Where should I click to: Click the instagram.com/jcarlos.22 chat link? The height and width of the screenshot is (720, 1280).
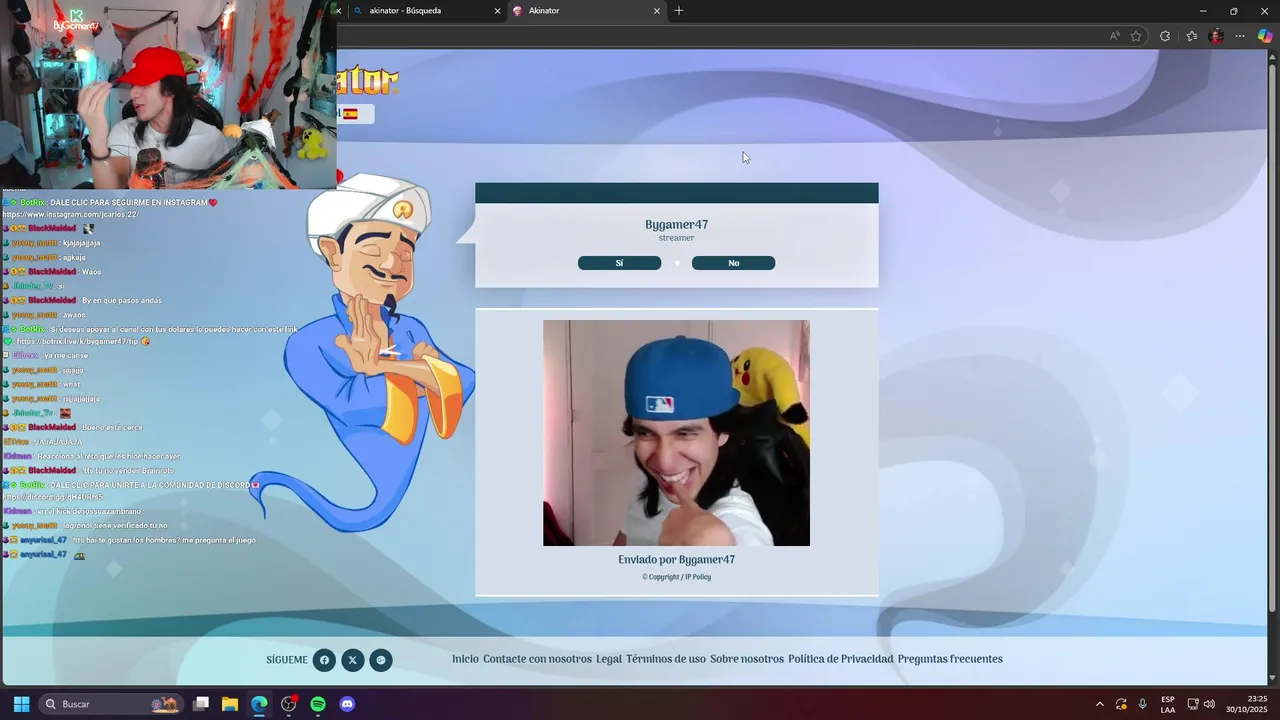70,215
